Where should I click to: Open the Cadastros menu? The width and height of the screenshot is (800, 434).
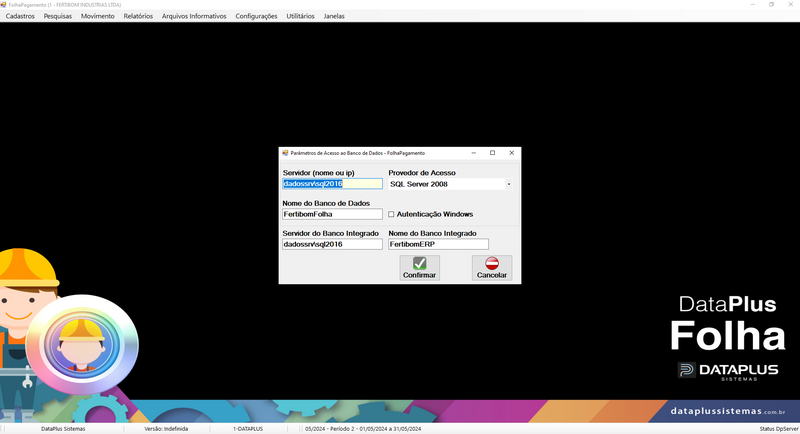click(x=20, y=16)
